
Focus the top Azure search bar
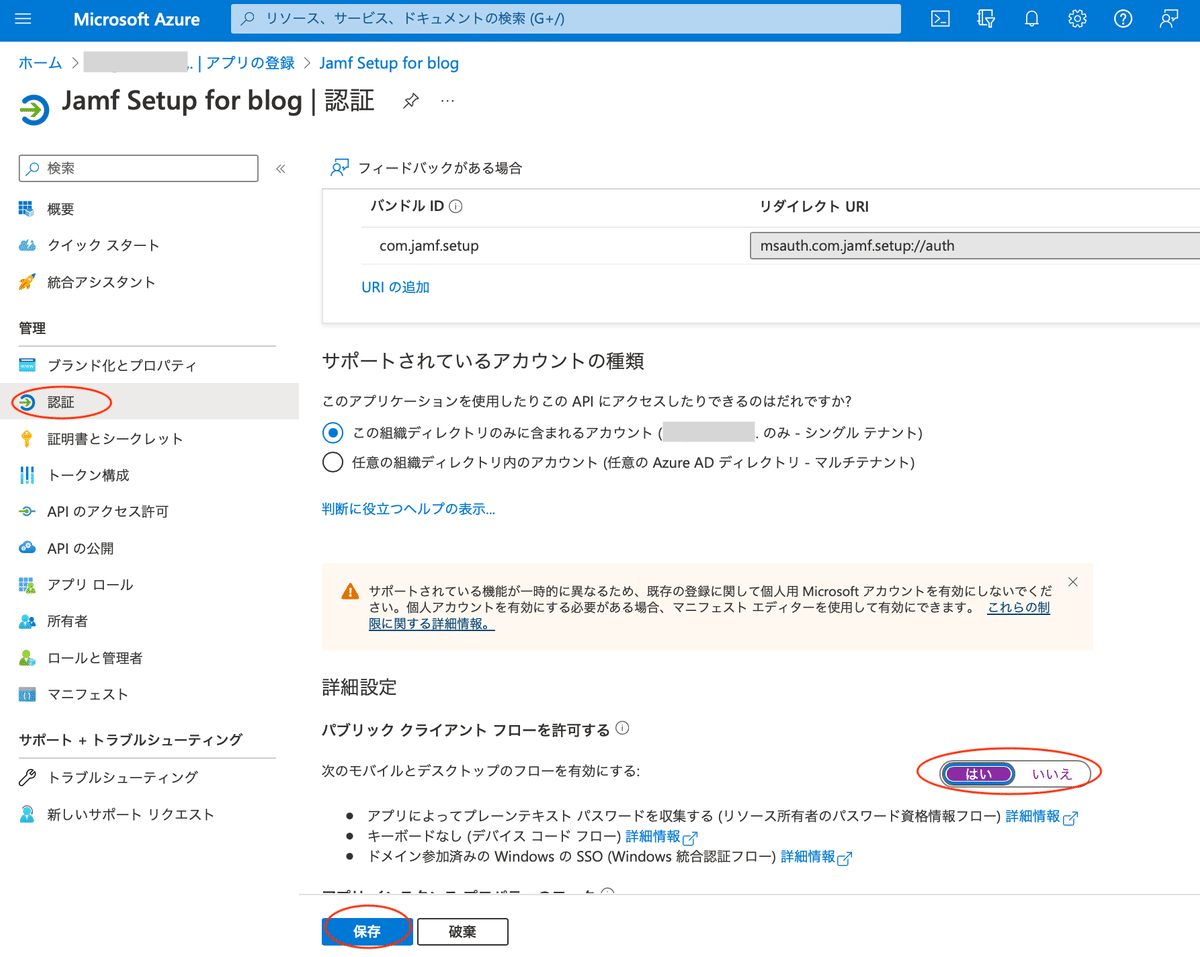[x=566, y=19]
